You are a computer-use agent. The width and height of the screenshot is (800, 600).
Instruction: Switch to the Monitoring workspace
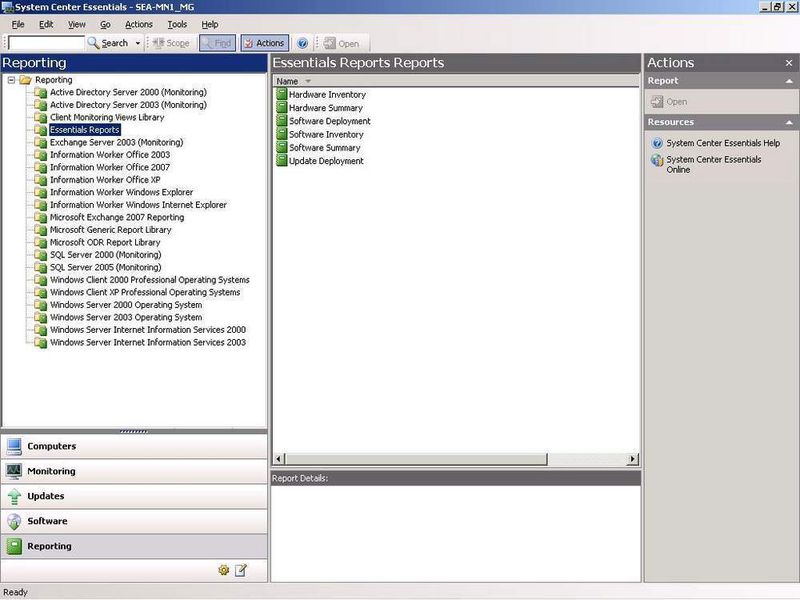tap(51, 471)
